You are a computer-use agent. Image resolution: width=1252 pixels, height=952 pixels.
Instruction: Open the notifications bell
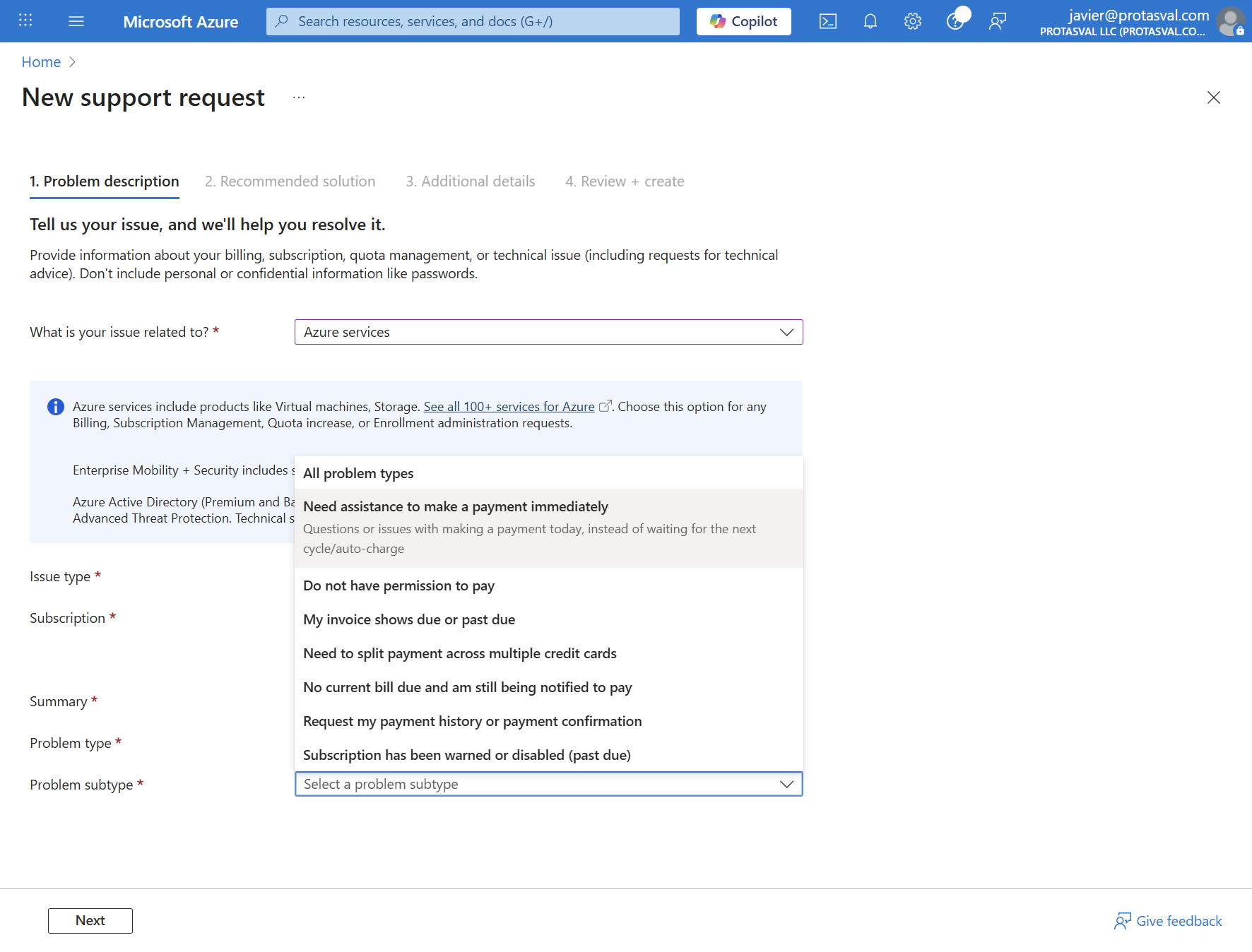(x=870, y=21)
